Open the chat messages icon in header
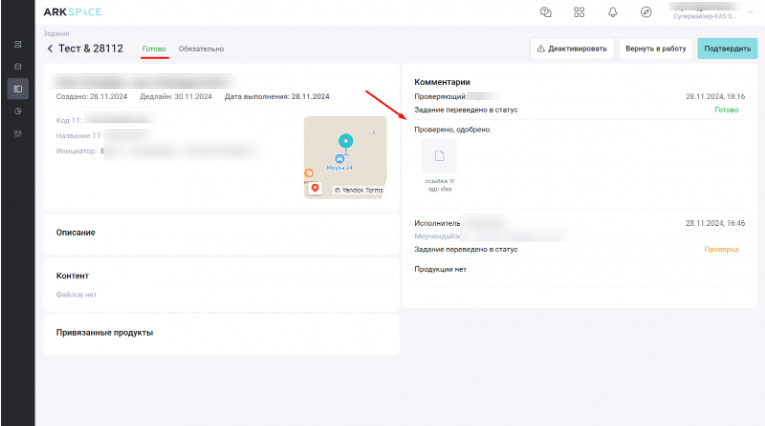The height and width of the screenshot is (426, 765). 545,12
